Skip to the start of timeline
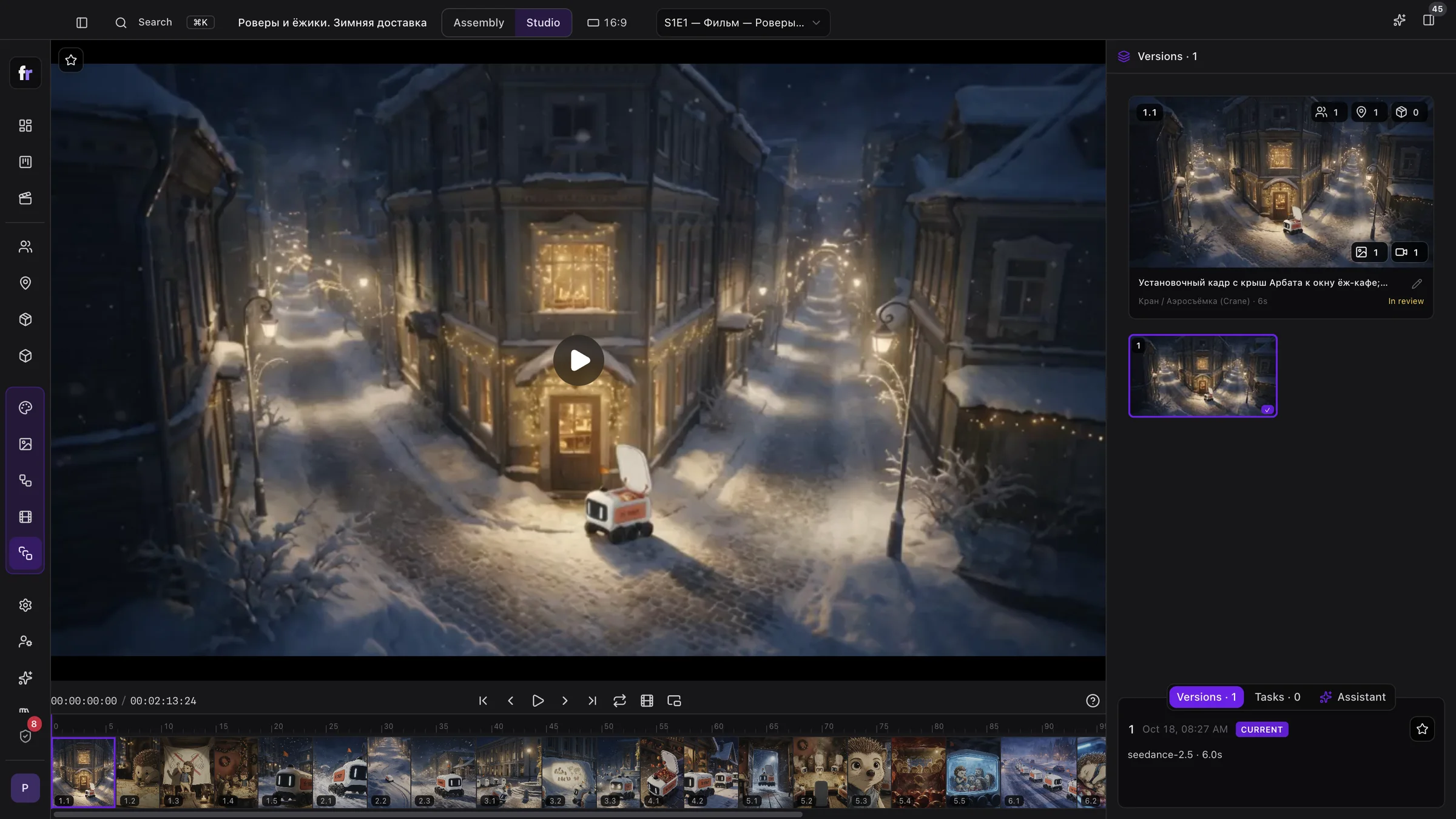Viewport: 1456px width, 819px height. pyautogui.click(x=483, y=701)
